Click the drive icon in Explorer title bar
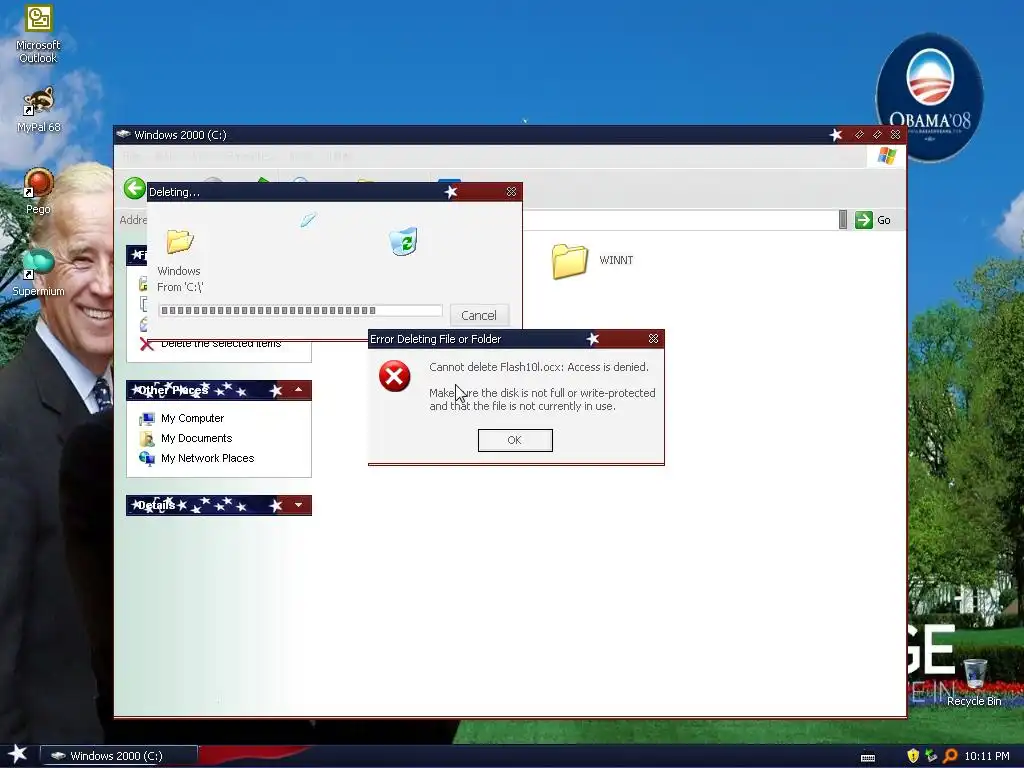Image resolution: width=1024 pixels, height=768 pixels. 123,135
